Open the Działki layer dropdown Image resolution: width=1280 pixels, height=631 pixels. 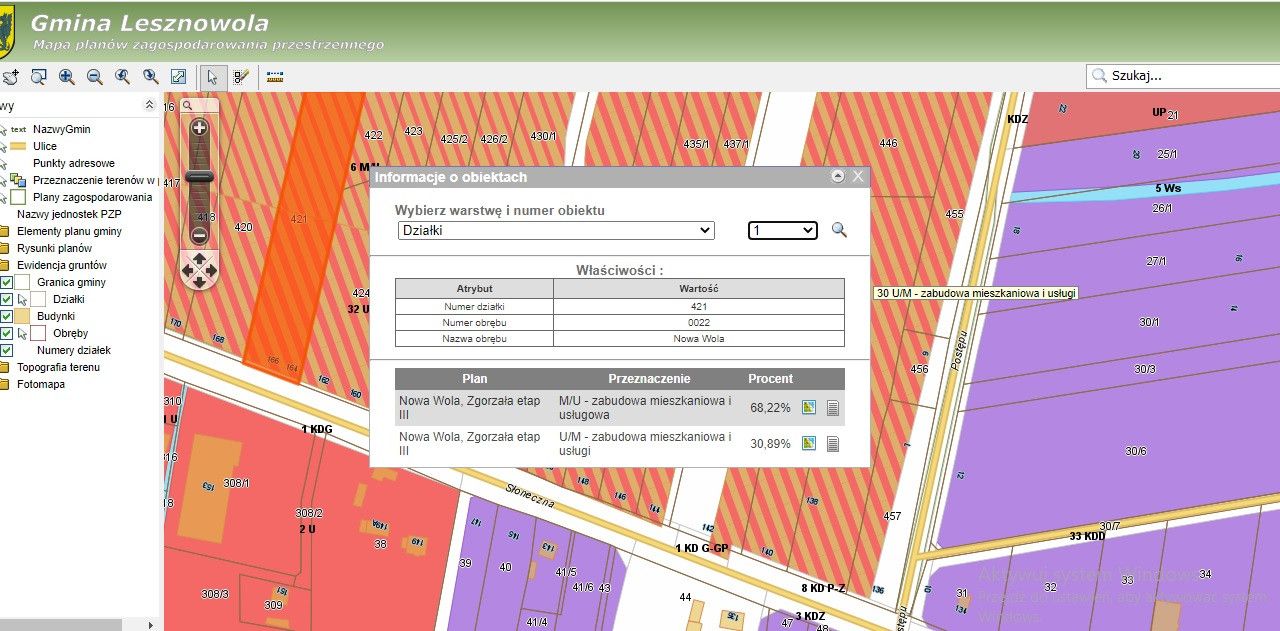pos(555,230)
